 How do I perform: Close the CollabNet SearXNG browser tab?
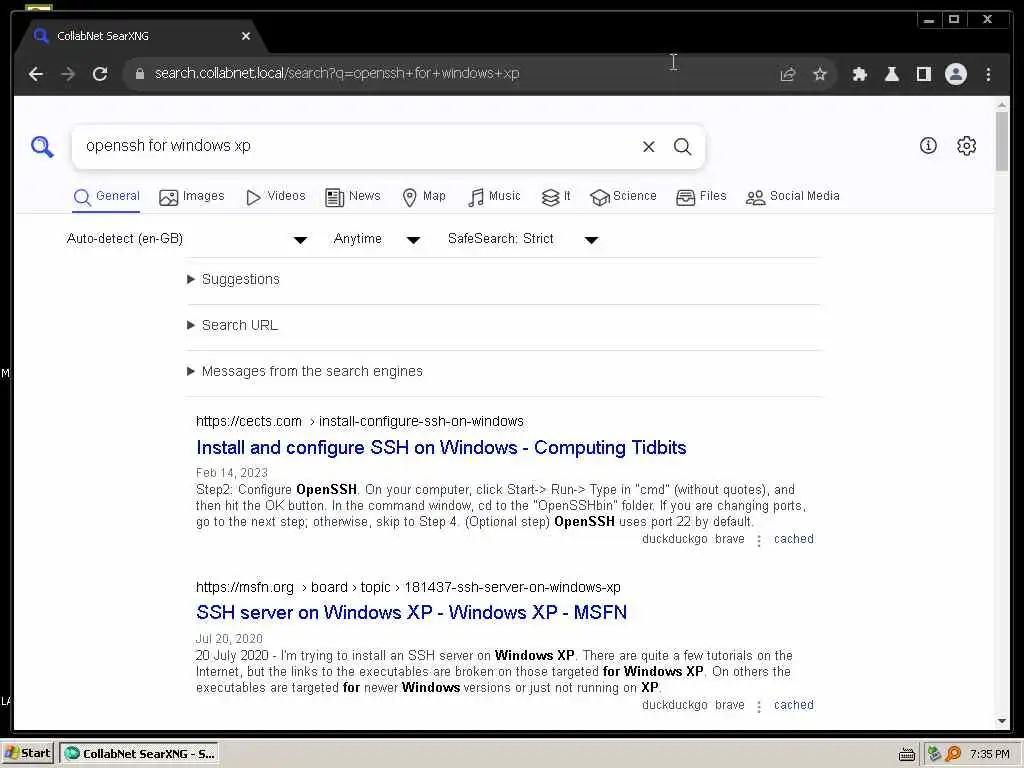pyautogui.click(x=246, y=36)
